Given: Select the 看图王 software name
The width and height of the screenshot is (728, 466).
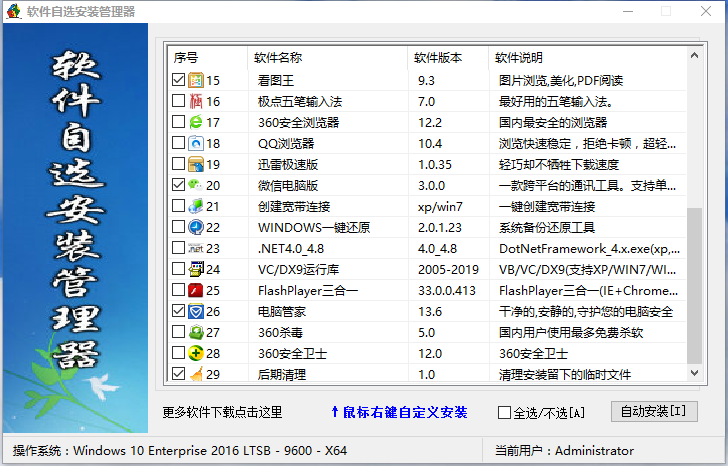Looking at the screenshot, I should (x=276, y=80).
